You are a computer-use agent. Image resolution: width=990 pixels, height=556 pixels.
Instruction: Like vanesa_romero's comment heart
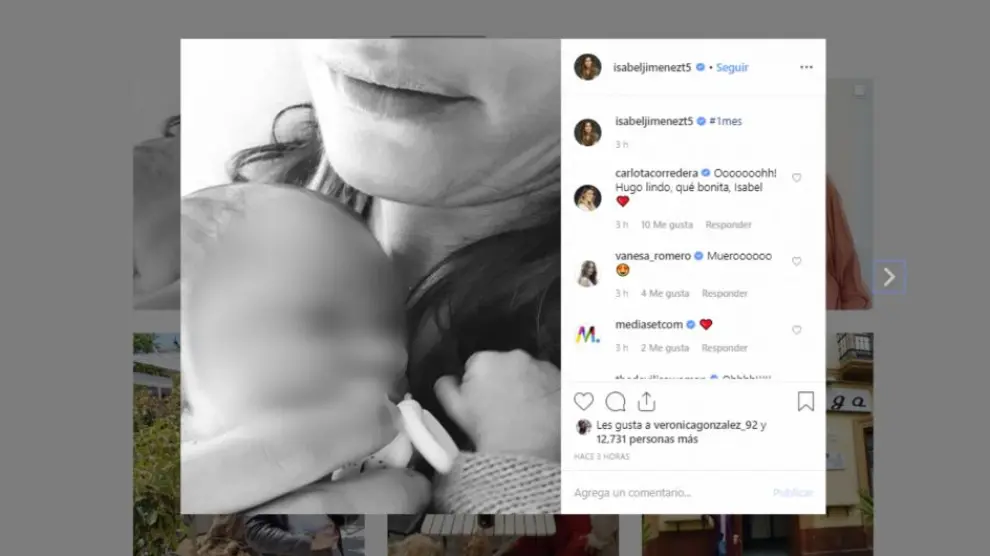click(x=797, y=261)
